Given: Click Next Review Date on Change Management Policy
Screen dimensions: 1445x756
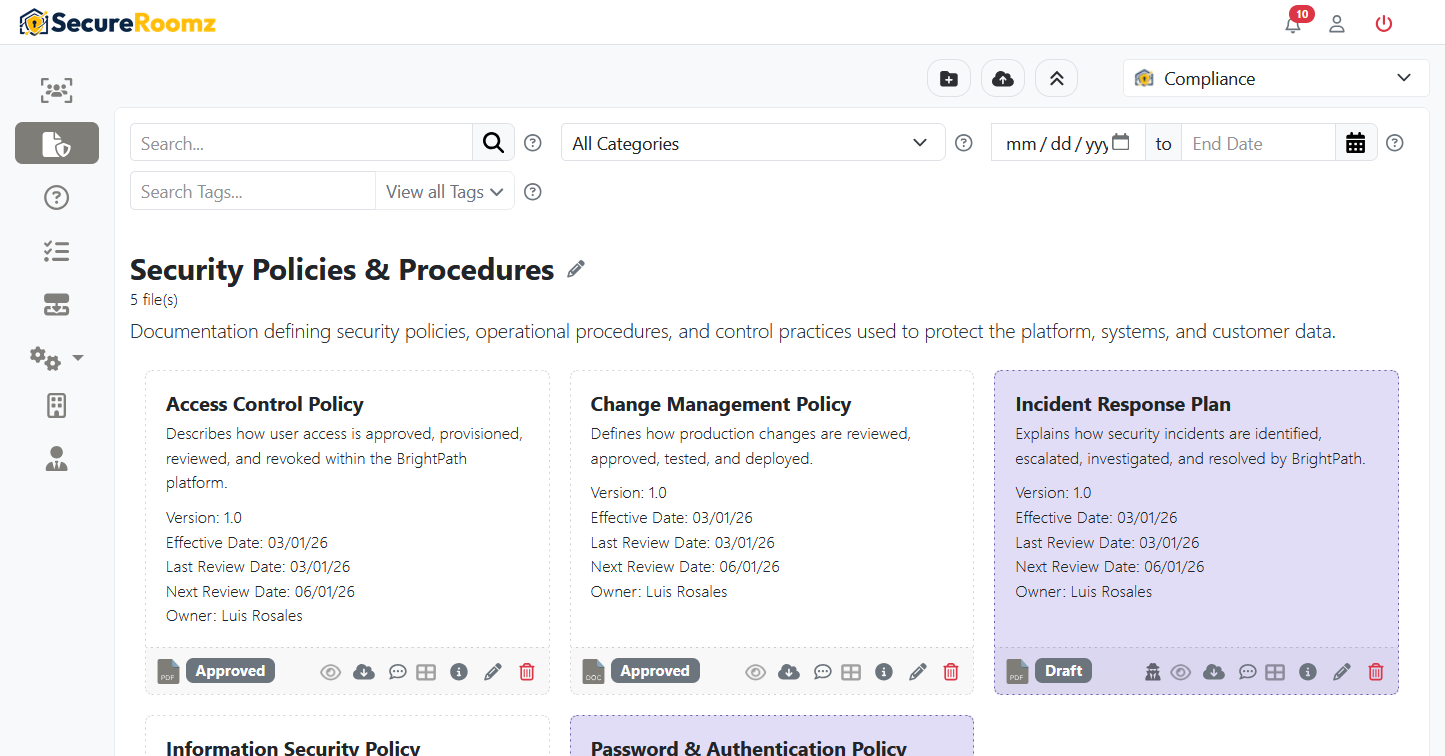Looking at the screenshot, I should pyautogui.click(x=685, y=567).
